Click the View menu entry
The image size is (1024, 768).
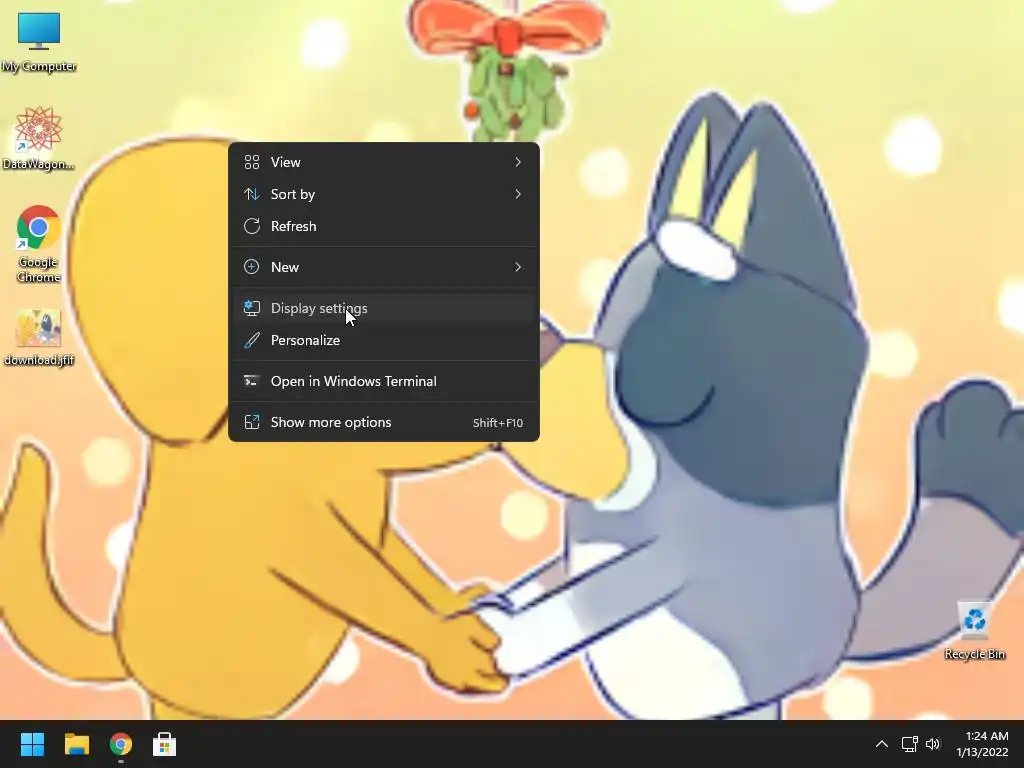tap(383, 162)
